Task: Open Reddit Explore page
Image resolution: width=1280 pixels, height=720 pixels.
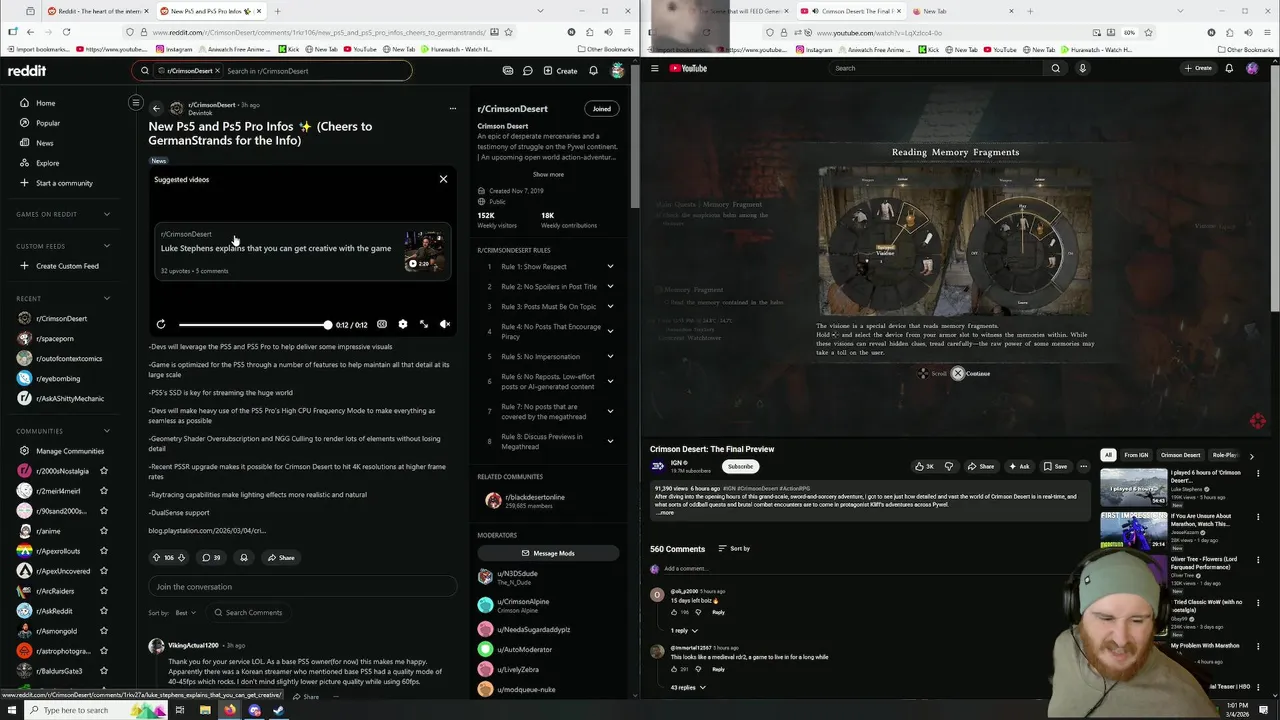Action: 48,163
